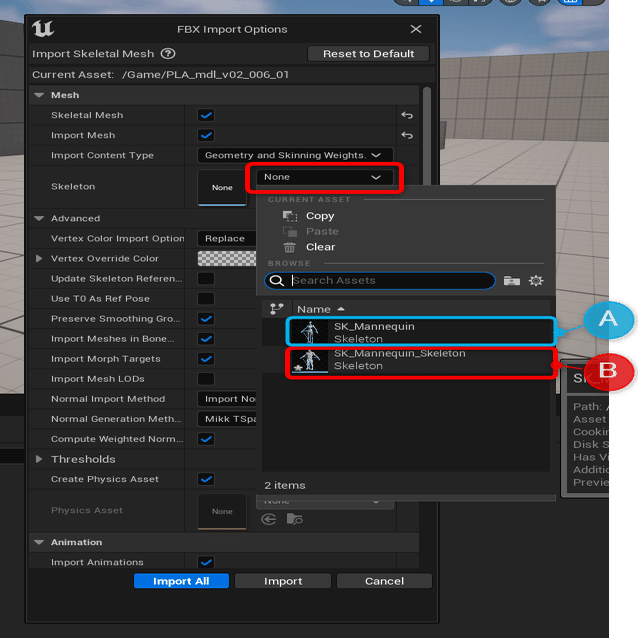Click the SK_Mannequin thumbnail image
The width and height of the screenshot is (638, 638).
(x=310, y=332)
